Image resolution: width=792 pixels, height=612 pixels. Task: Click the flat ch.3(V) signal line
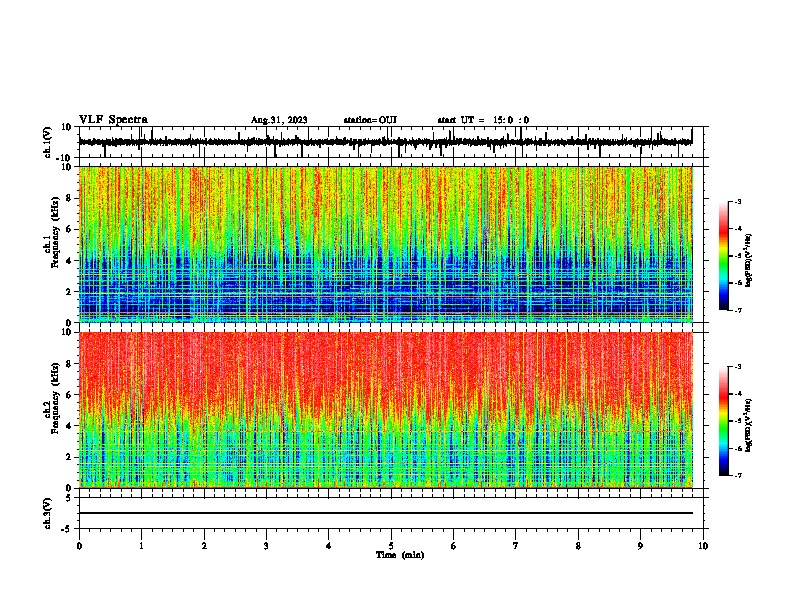386,513
